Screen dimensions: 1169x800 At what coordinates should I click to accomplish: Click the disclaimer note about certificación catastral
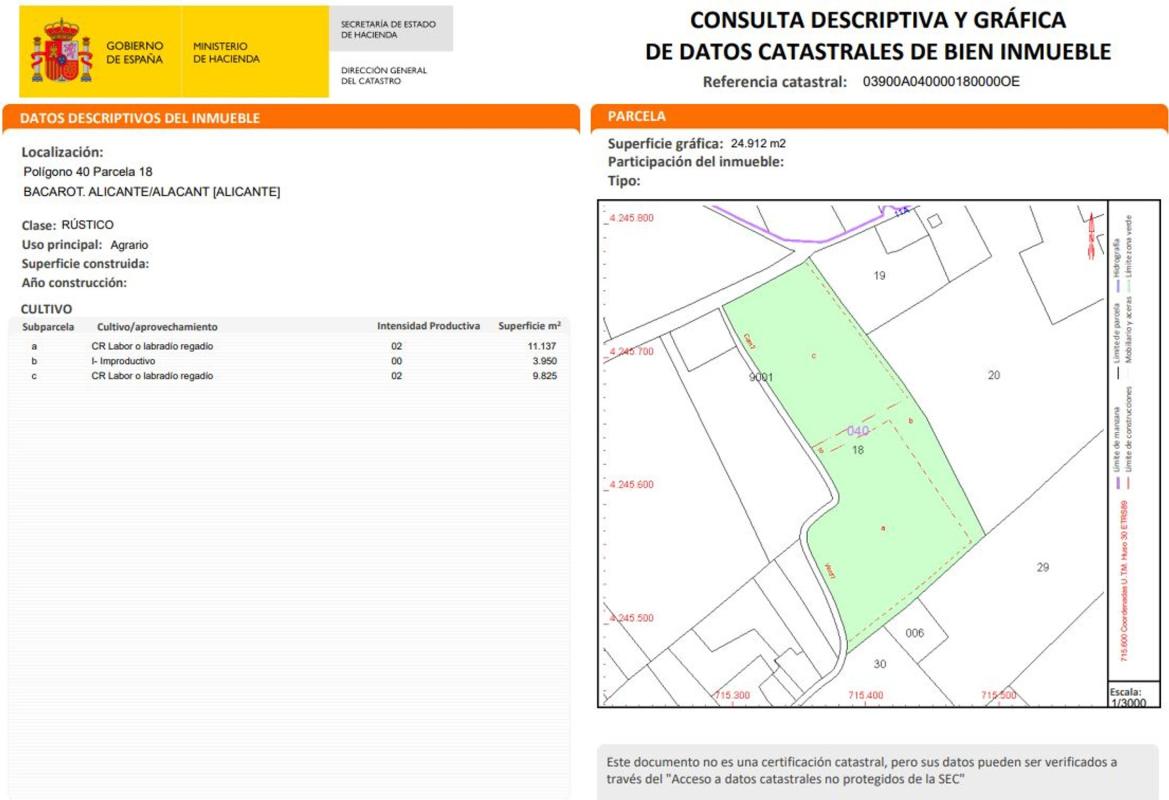[861, 771]
